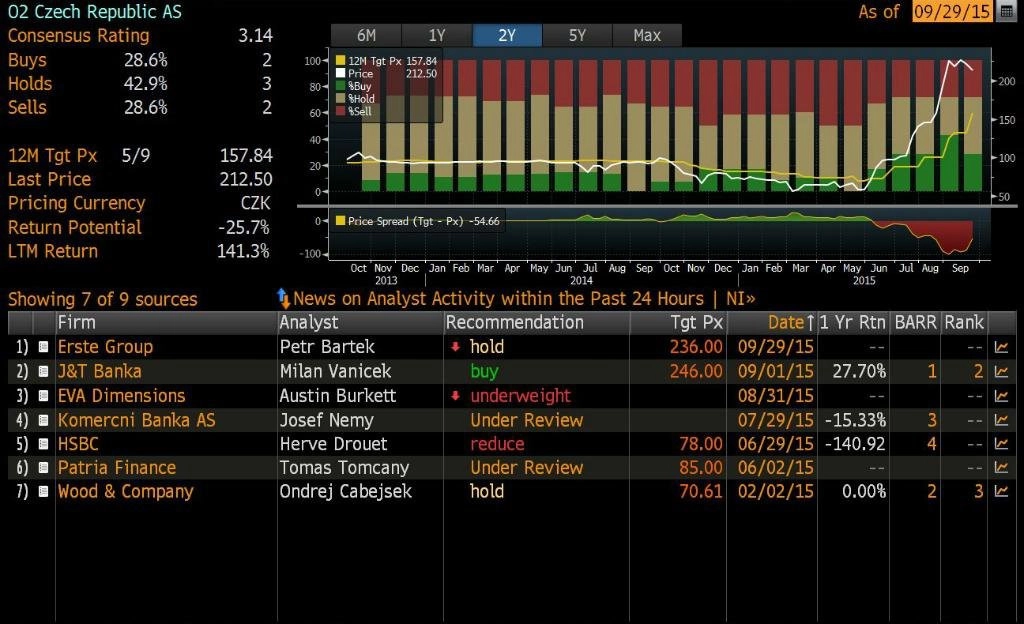Screen dimensions: 1024x624
Task: Open the Patria Finance firm link
Action: point(117,467)
